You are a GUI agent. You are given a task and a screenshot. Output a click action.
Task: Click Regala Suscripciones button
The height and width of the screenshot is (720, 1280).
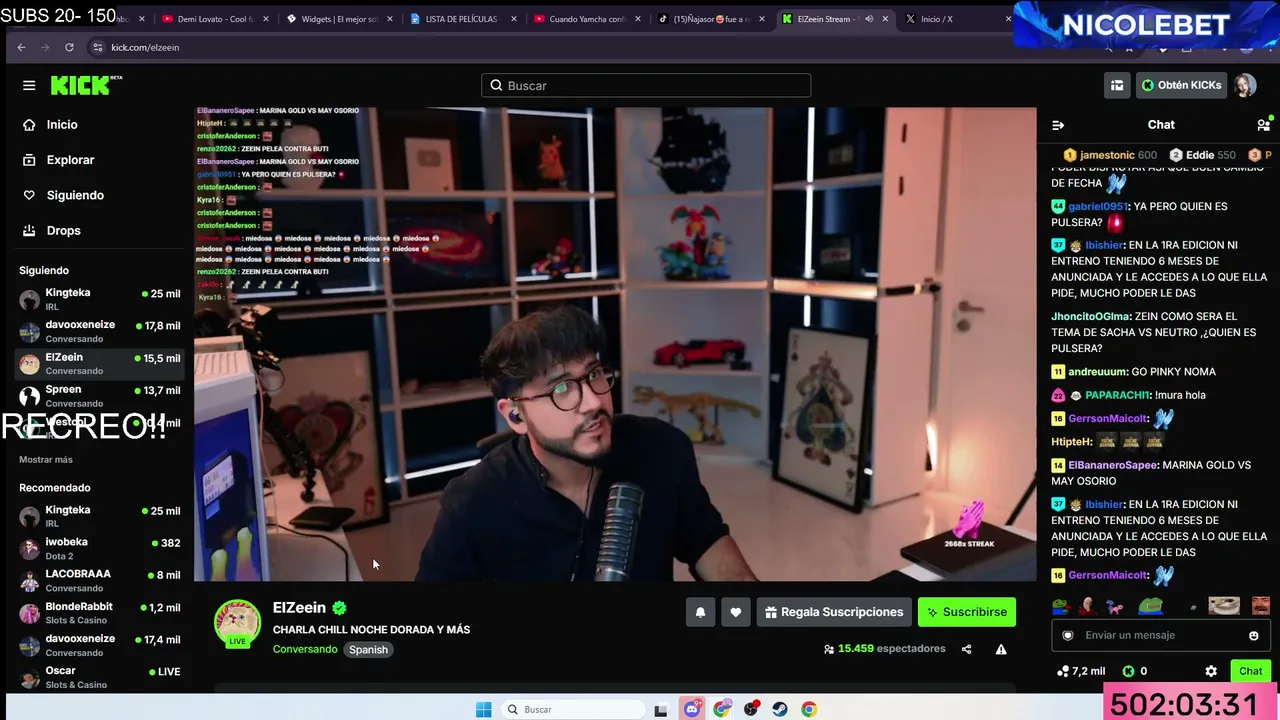pos(834,612)
